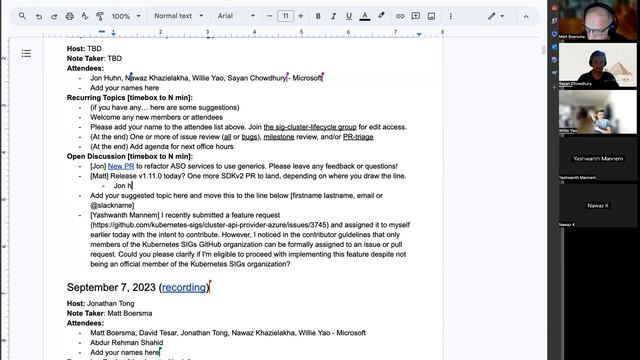This screenshot has width=640, height=360.
Task: Click 'Welcome any new members or attendees' line
Action: pos(156,117)
